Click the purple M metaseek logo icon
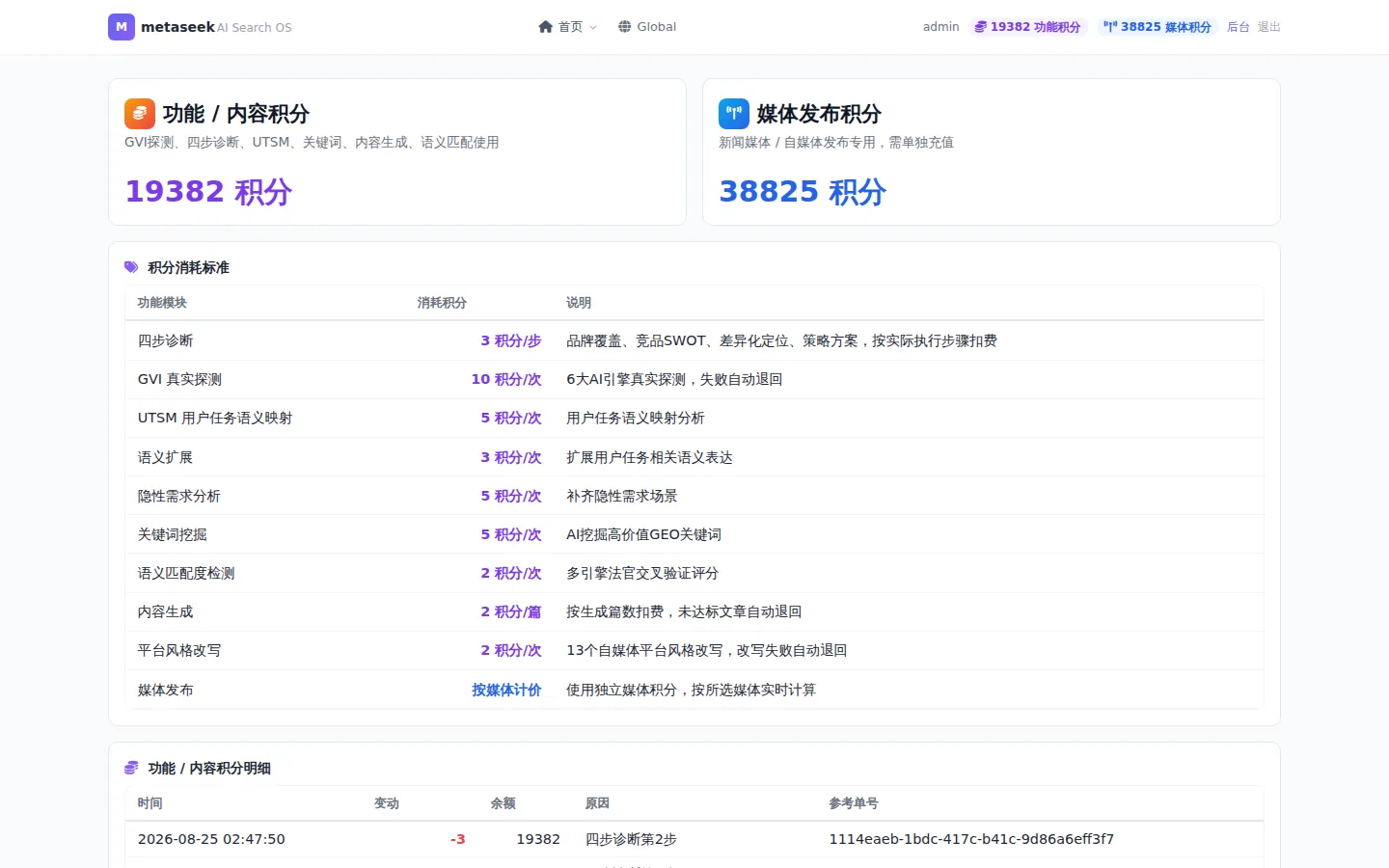1389x868 pixels. tap(122, 27)
